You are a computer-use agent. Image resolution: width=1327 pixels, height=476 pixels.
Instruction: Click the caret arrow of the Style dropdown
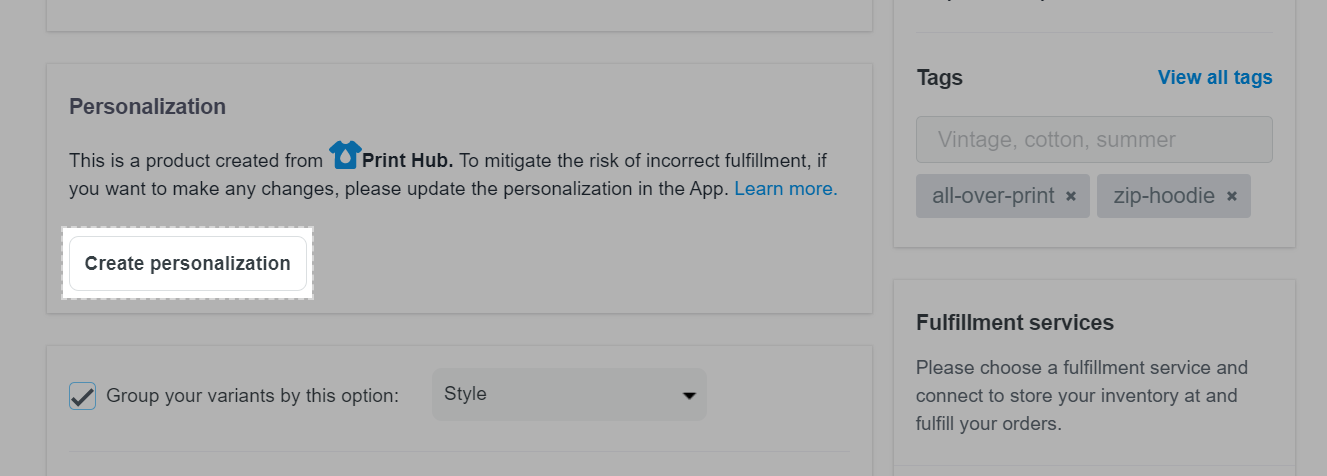(689, 396)
